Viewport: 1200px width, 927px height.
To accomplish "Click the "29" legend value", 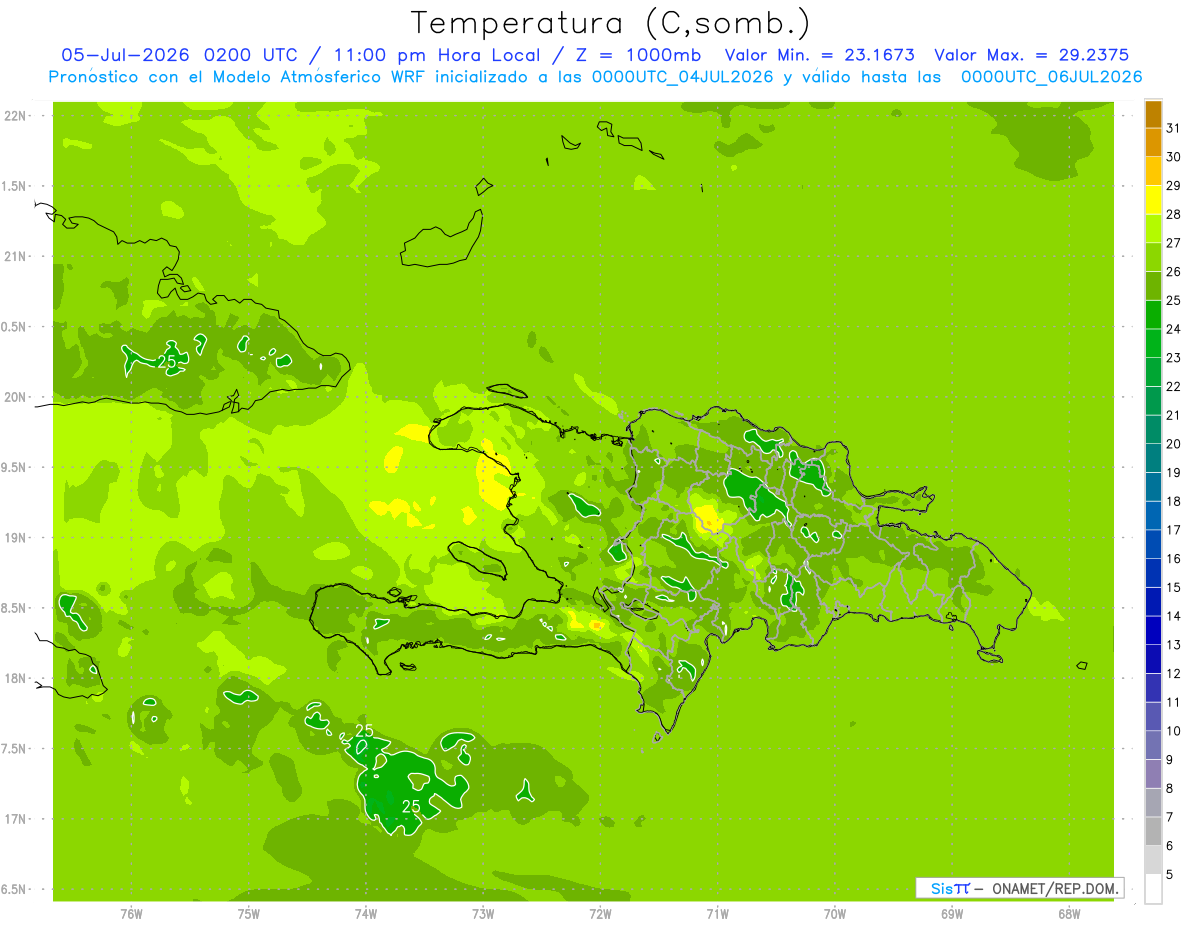I will (x=1174, y=185).
